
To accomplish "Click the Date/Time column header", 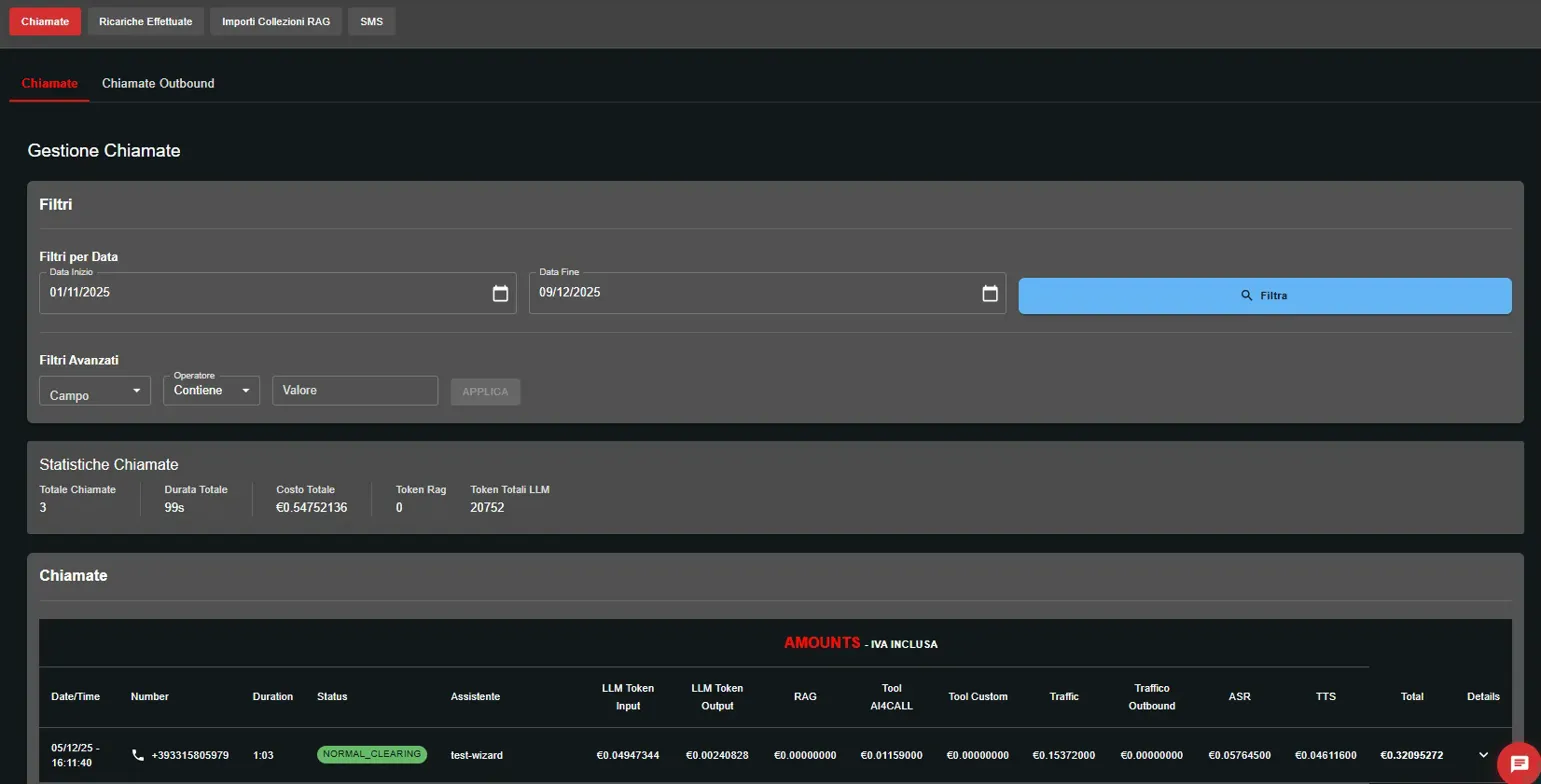I will point(76,697).
